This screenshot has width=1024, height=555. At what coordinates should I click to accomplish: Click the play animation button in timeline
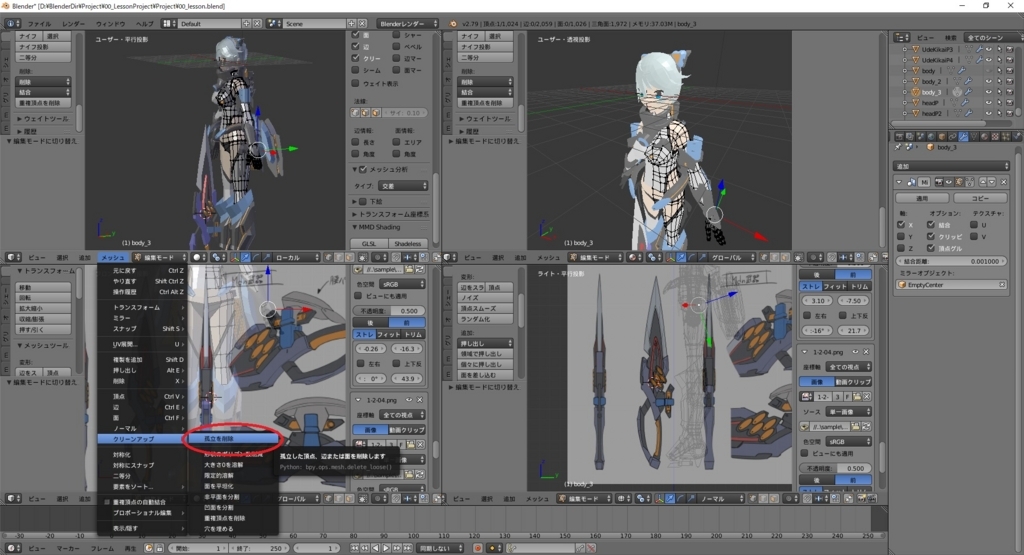coord(386,548)
